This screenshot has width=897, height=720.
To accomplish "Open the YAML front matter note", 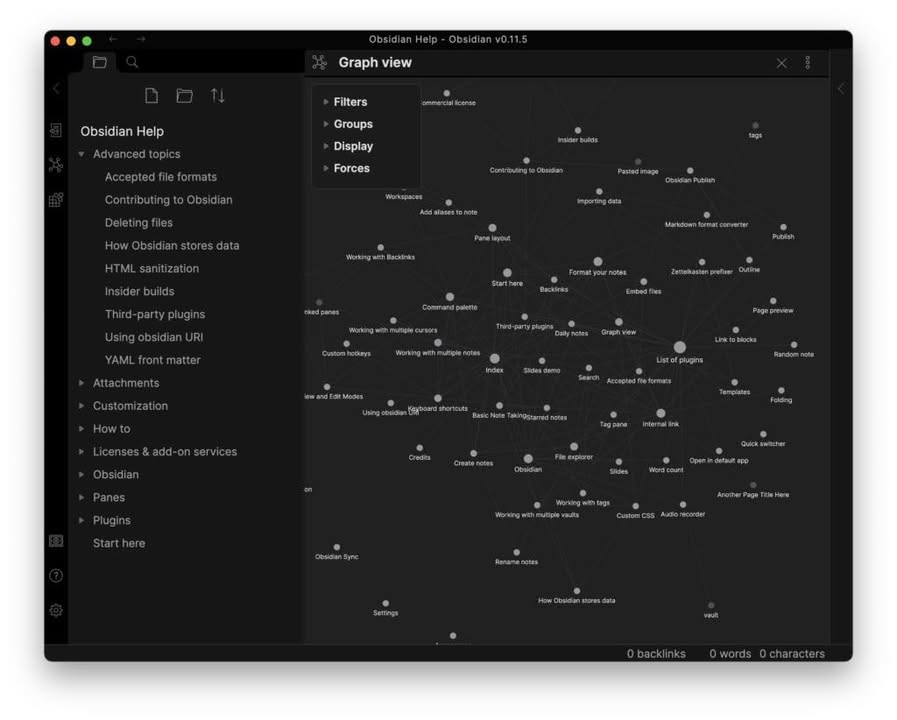I will click(x=152, y=360).
